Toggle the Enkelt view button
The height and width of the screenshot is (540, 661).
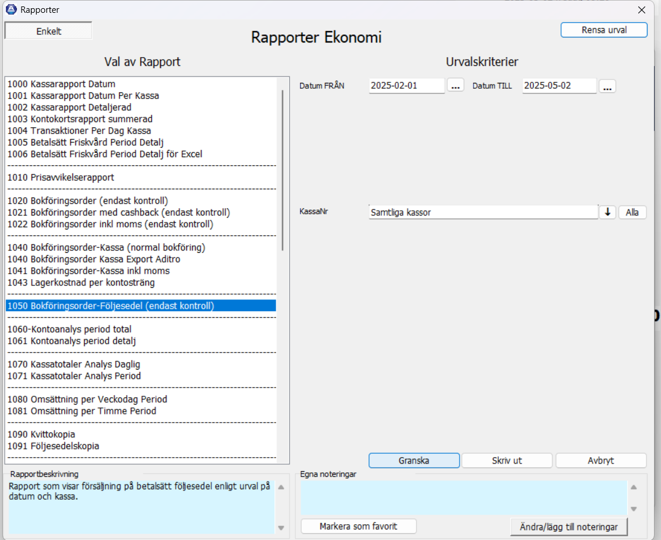(48, 31)
